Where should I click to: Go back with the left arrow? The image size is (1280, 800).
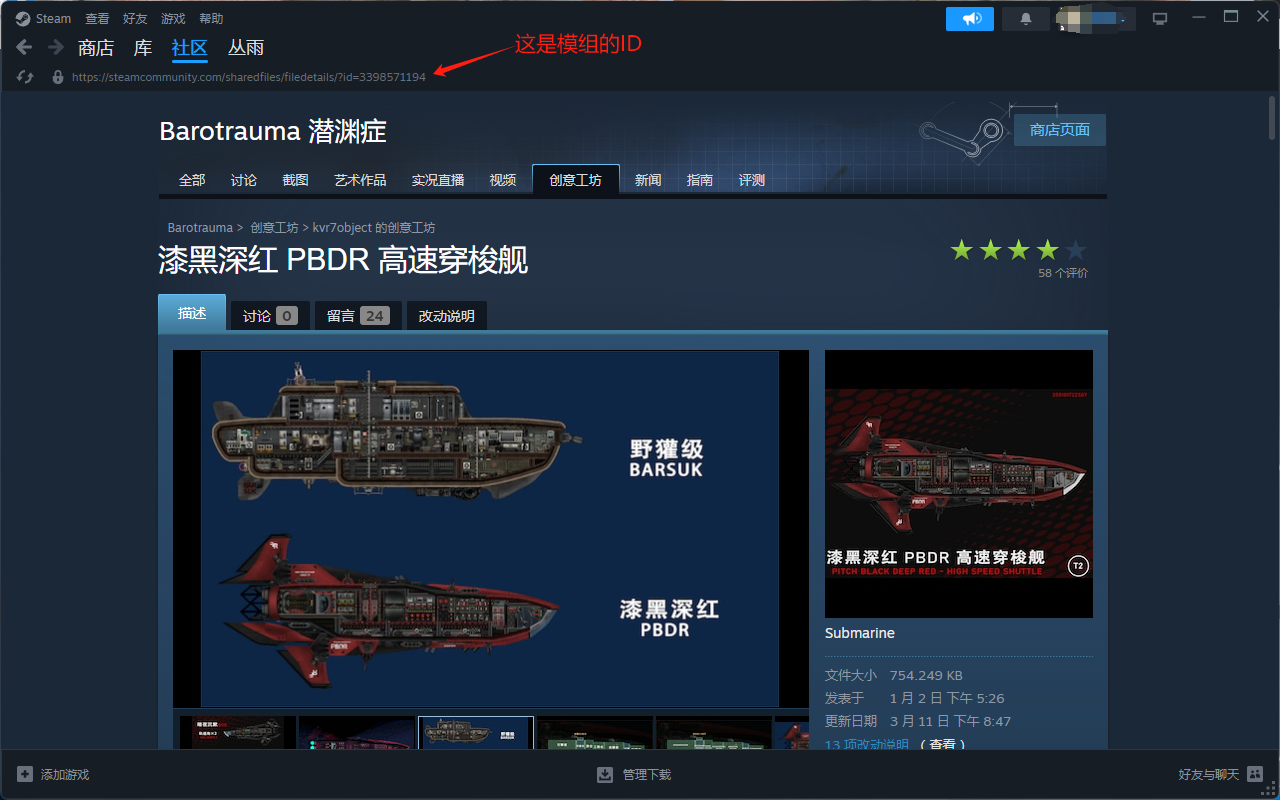pos(24,47)
